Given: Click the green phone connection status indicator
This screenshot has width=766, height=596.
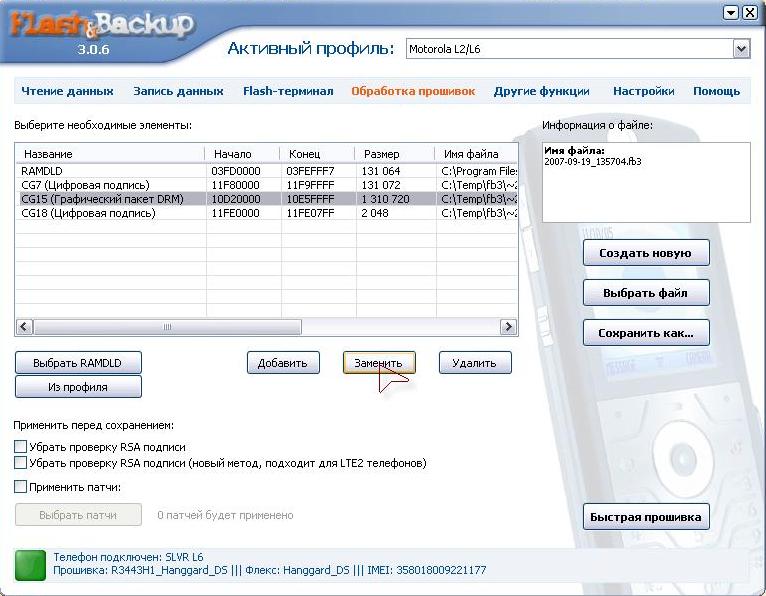Looking at the screenshot, I should (30, 565).
